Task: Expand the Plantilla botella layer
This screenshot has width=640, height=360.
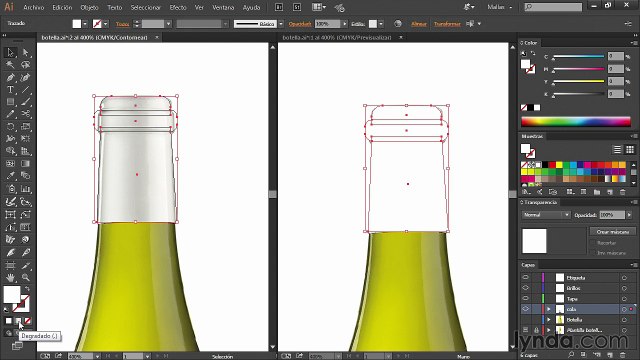Action: 549,330
